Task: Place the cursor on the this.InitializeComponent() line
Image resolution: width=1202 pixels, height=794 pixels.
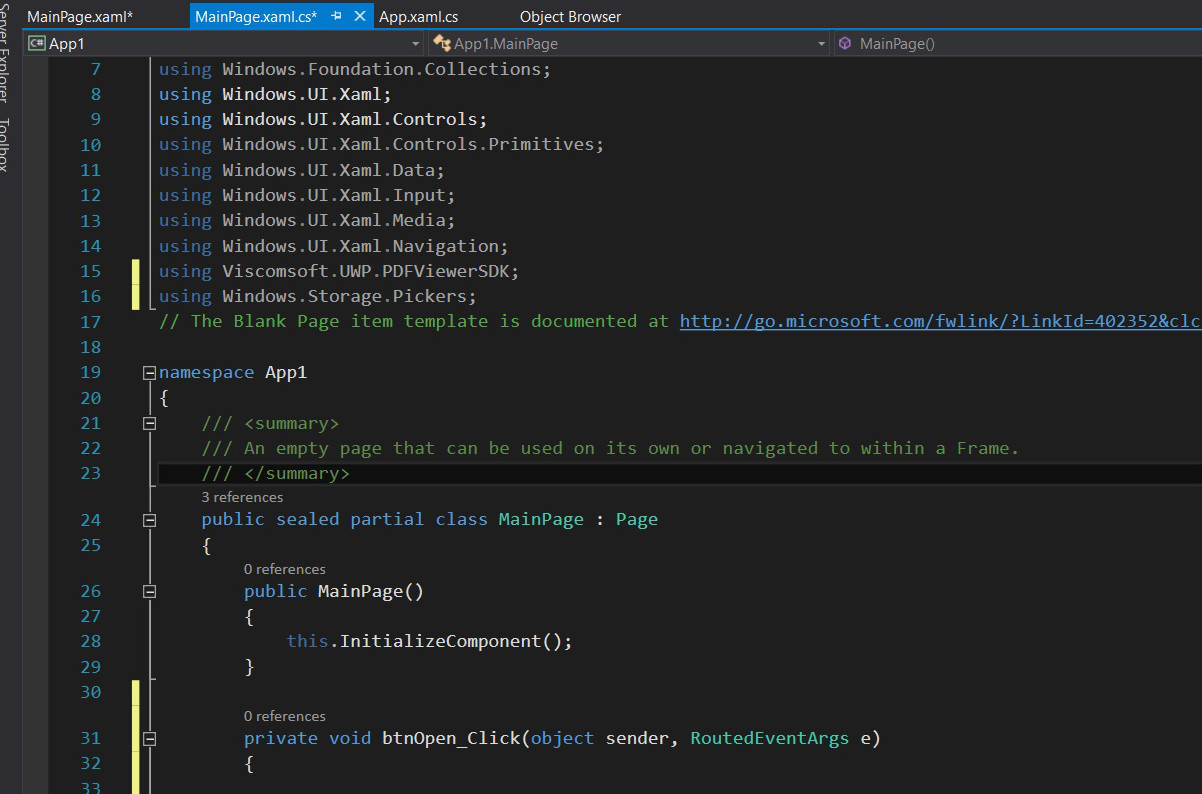Action: tap(429, 641)
